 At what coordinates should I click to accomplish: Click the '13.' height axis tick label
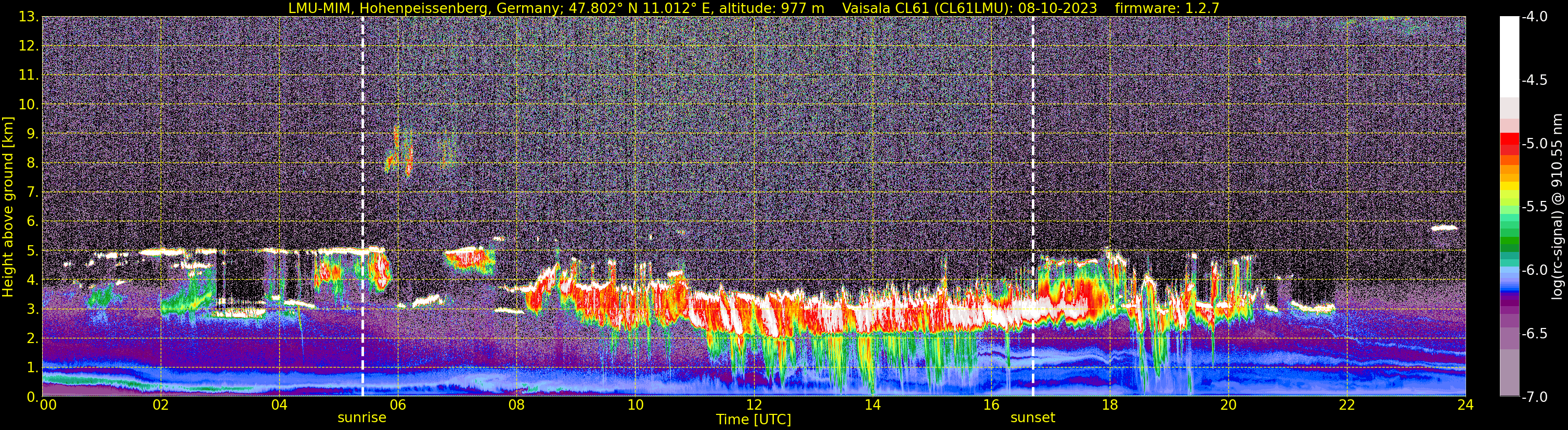coord(29,17)
